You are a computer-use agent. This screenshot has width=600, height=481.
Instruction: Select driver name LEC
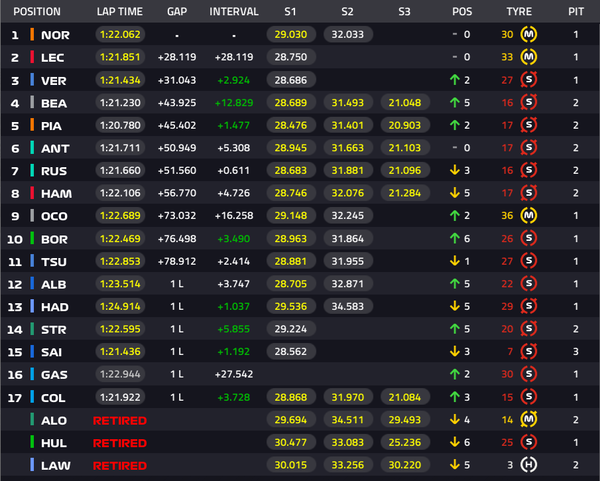[54, 57]
